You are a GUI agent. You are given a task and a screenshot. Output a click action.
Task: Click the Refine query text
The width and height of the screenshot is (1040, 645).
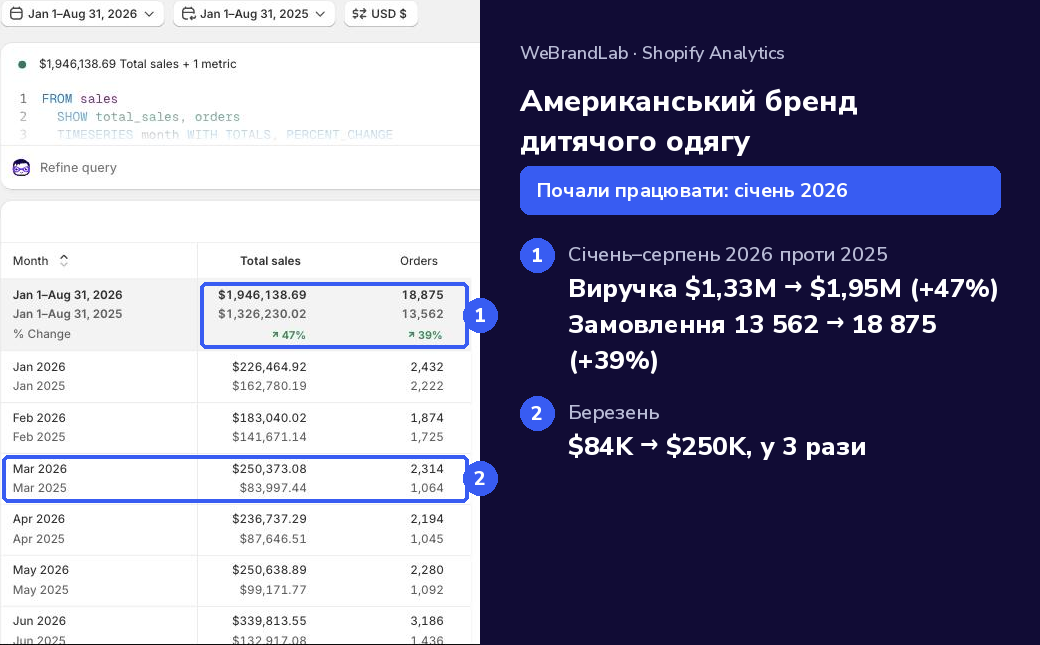pos(78,168)
